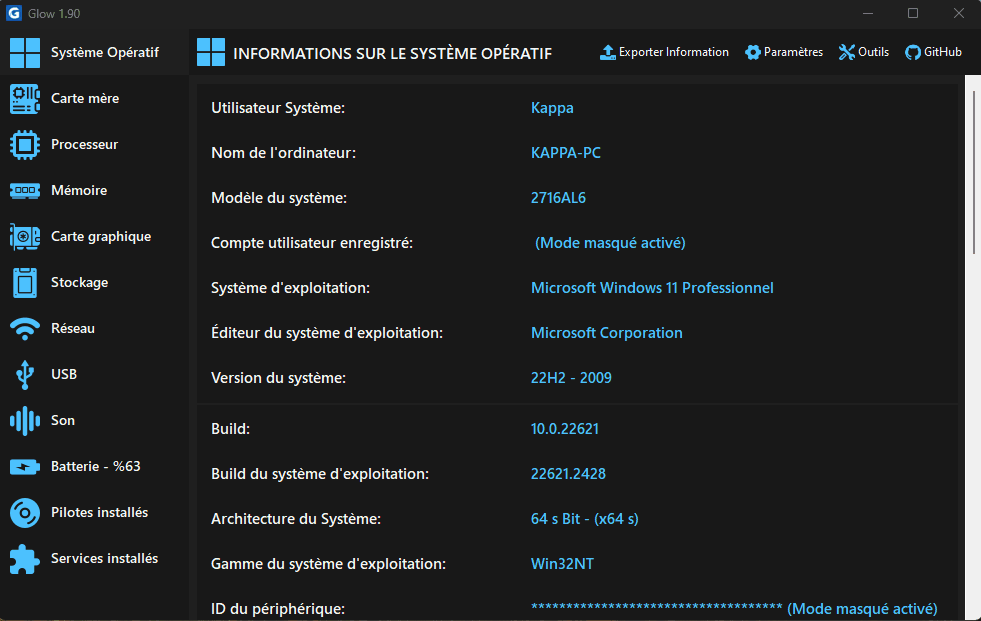Click the Stockage drive icon
This screenshot has height=621, width=981.
tap(25, 283)
